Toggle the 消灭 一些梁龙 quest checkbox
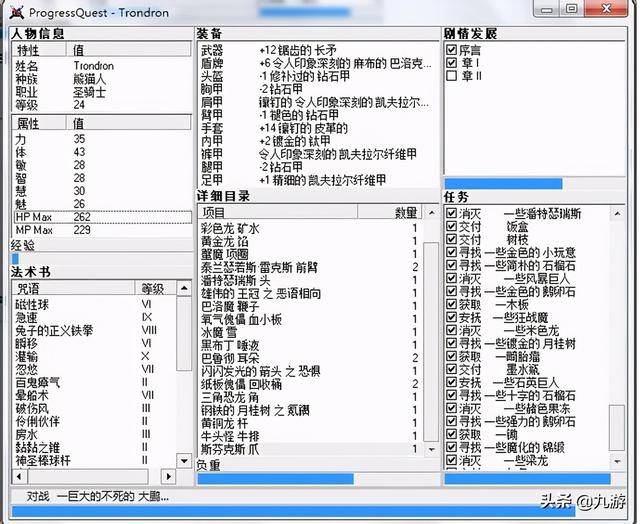640x524 pixels. coord(451,460)
